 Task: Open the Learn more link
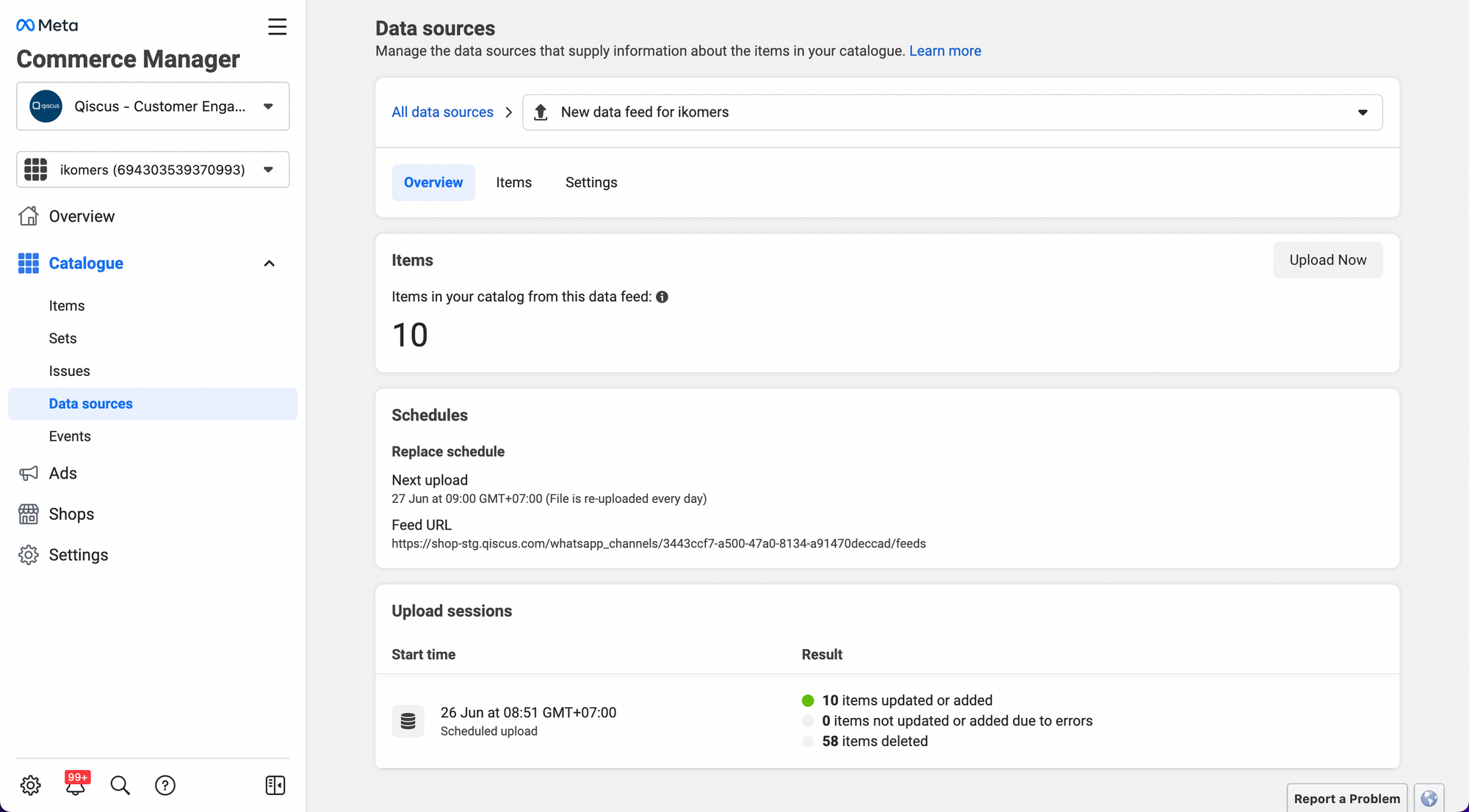(945, 51)
